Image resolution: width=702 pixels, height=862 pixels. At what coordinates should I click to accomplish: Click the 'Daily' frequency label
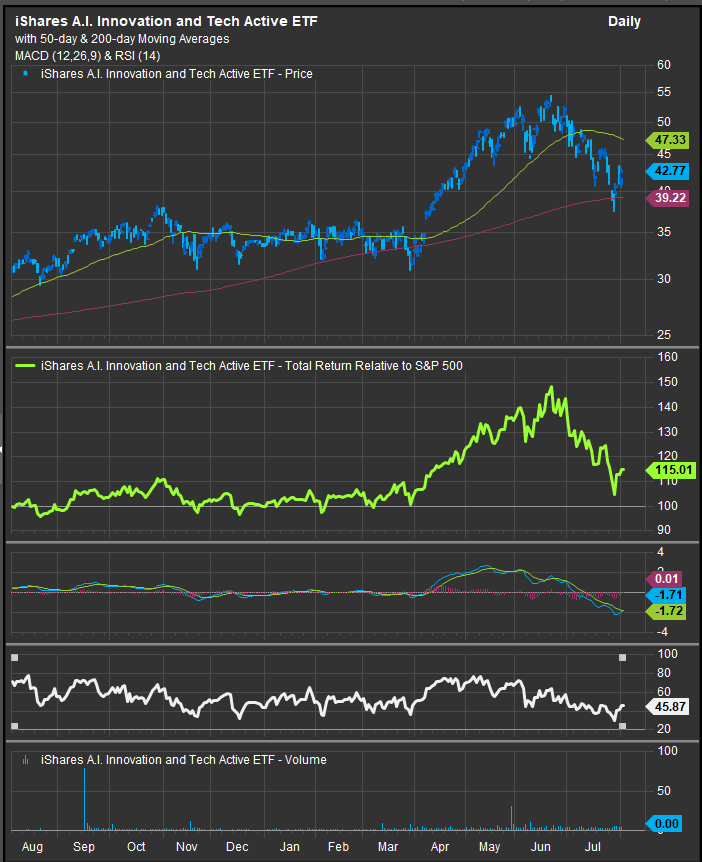pyautogui.click(x=624, y=22)
